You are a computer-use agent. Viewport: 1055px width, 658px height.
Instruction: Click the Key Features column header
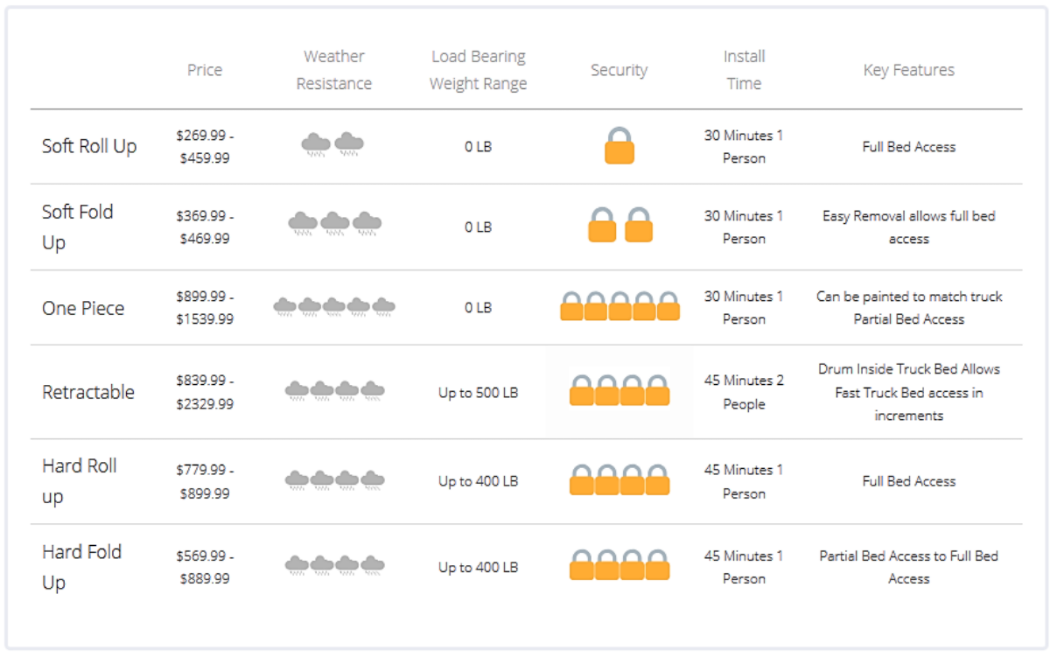pyautogui.click(x=909, y=70)
